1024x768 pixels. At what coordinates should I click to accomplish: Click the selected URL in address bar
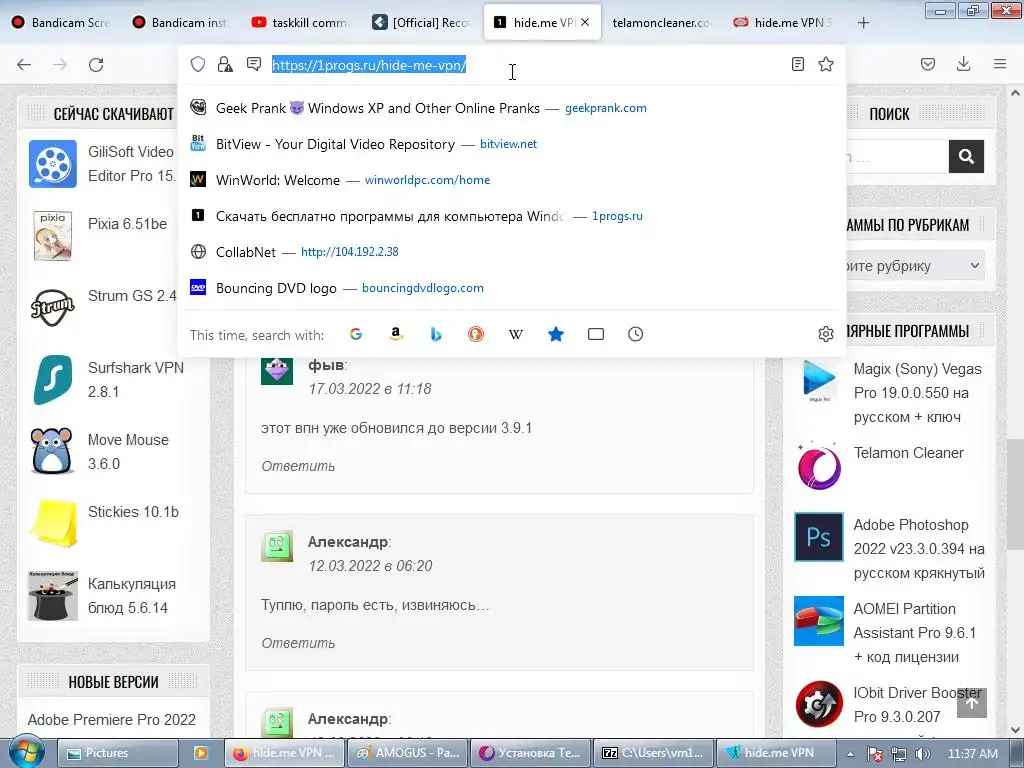(x=369, y=65)
